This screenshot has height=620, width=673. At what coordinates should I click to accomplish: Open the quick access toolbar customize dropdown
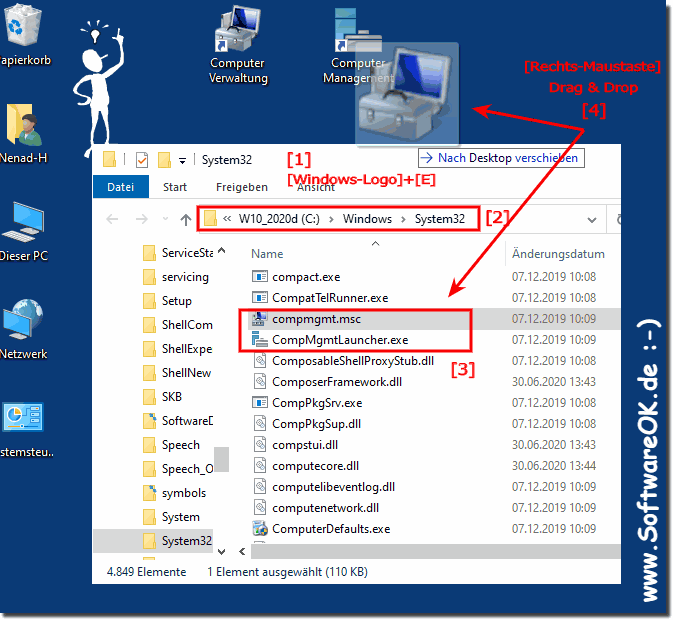click(182, 161)
